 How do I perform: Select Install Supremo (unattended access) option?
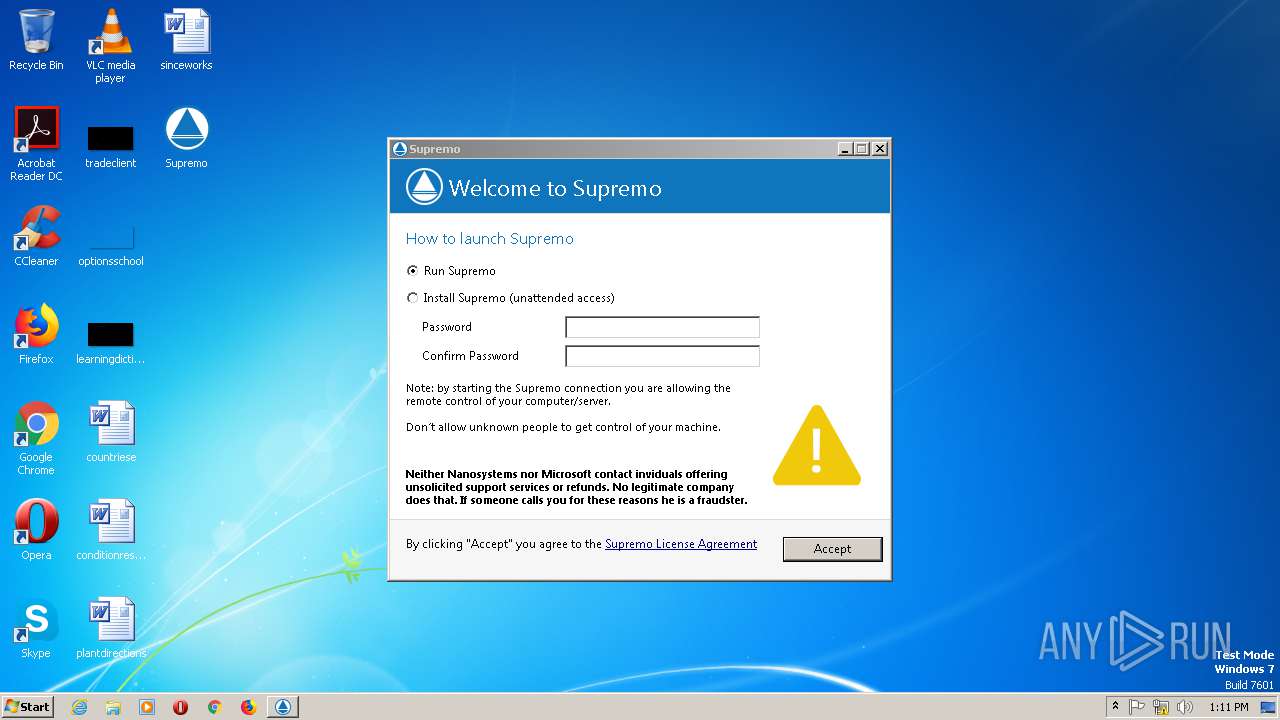[511, 298]
